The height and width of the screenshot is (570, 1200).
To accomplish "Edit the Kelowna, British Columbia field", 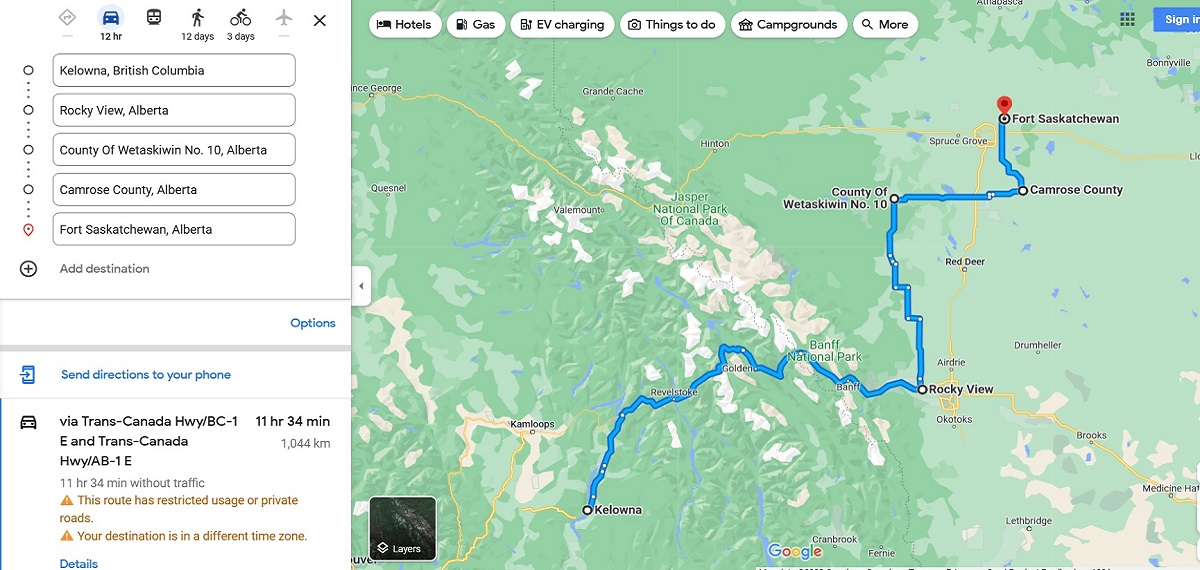I will (x=174, y=70).
